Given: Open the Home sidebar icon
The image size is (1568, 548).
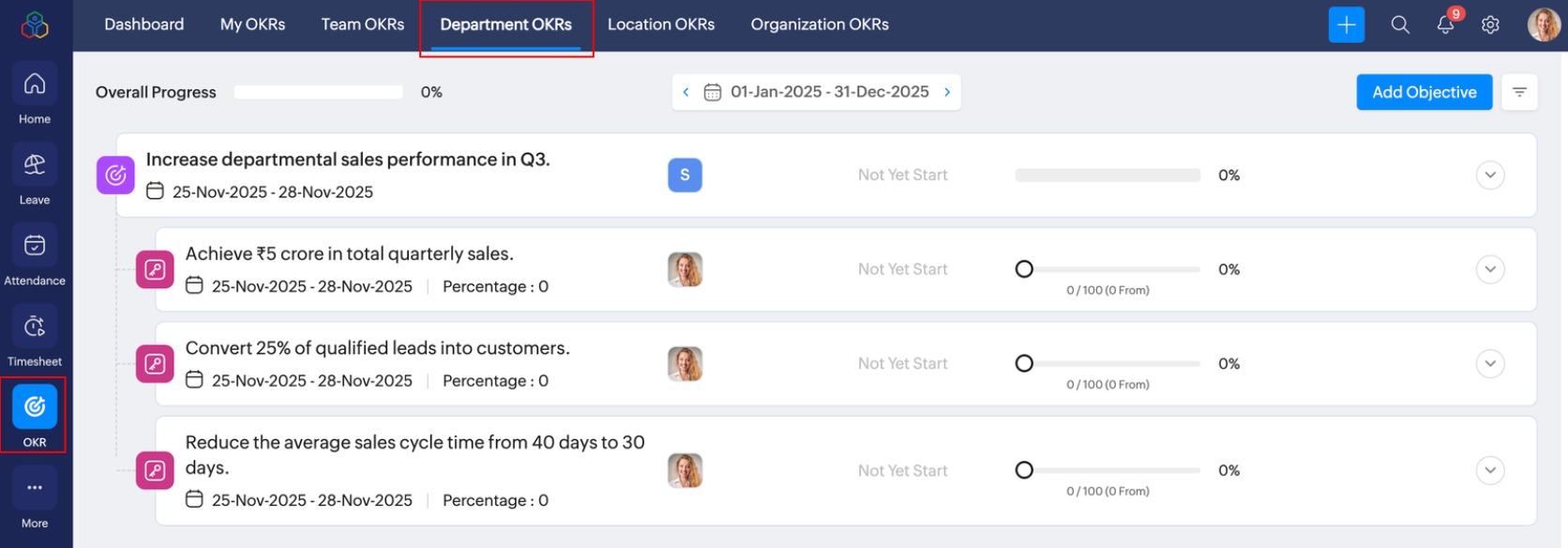Looking at the screenshot, I should (x=35, y=85).
